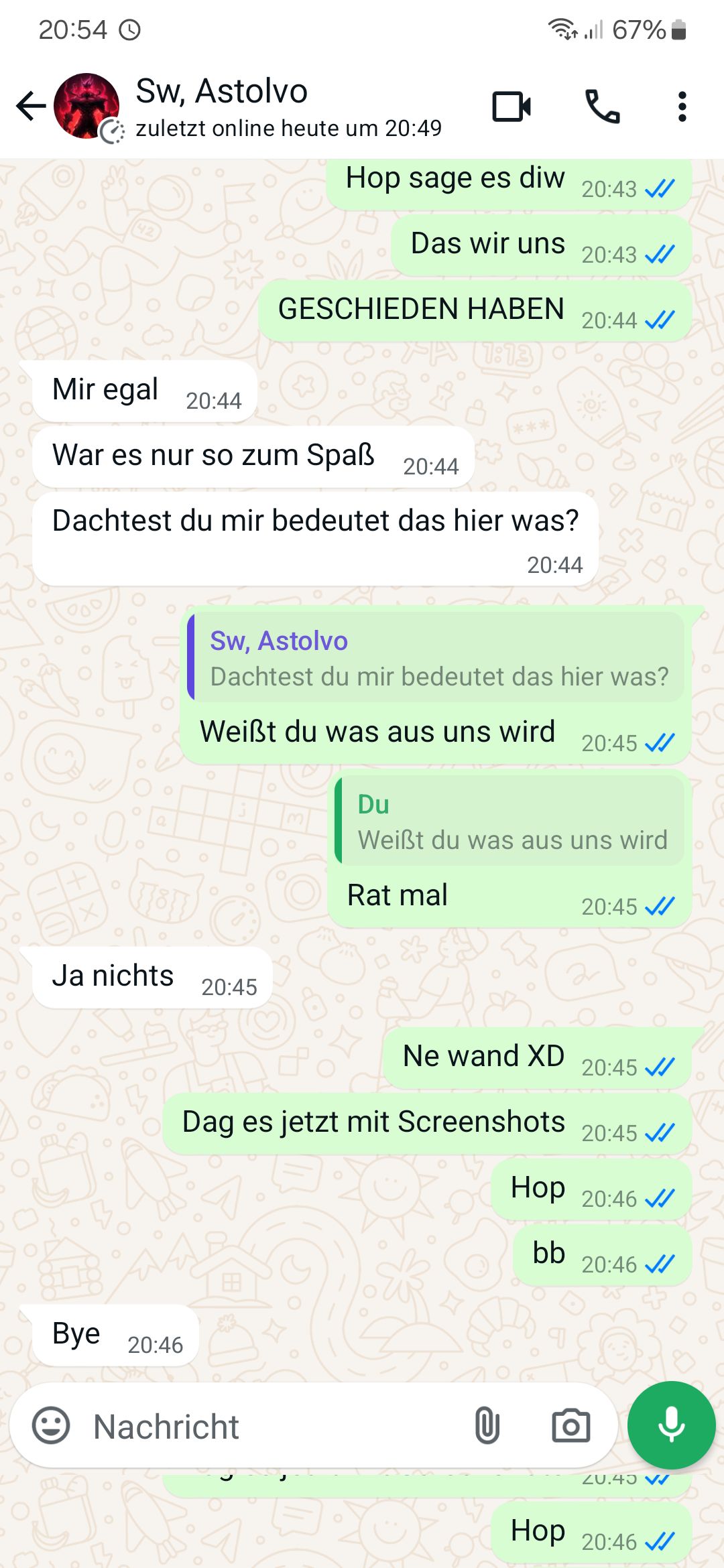The width and height of the screenshot is (724, 1568).
Task: Tap the green microphone voice message button
Action: point(671,1425)
